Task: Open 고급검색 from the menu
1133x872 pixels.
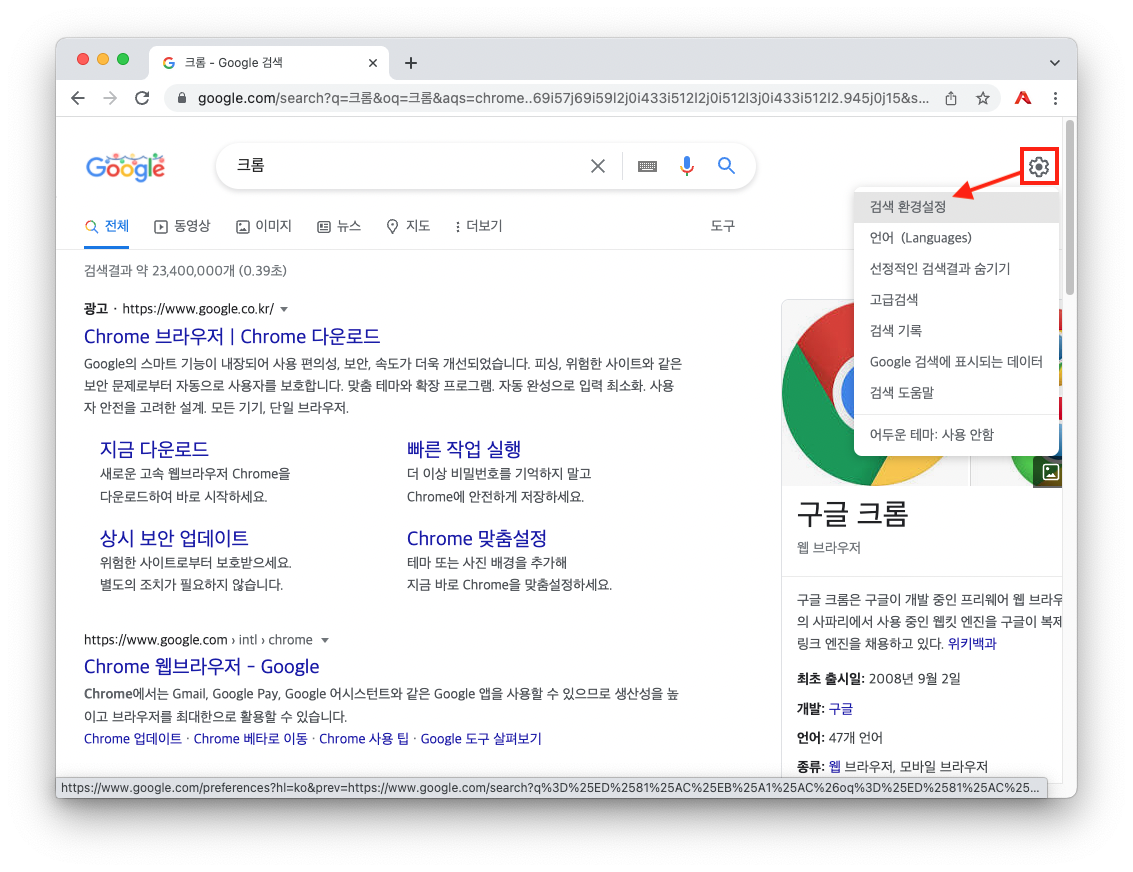Action: click(x=957, y=301)
